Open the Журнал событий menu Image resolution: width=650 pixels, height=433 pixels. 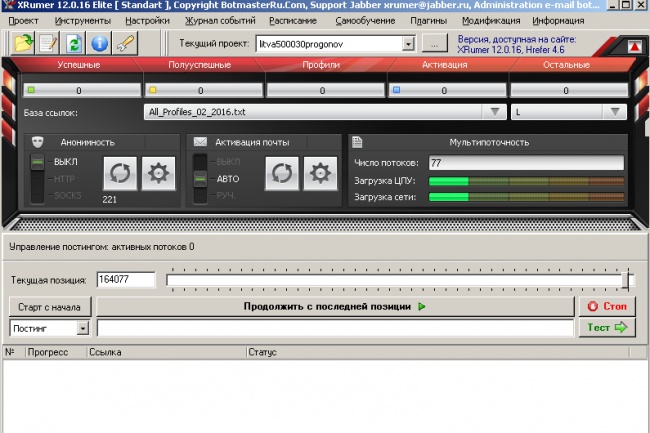(x=220, y=21)
